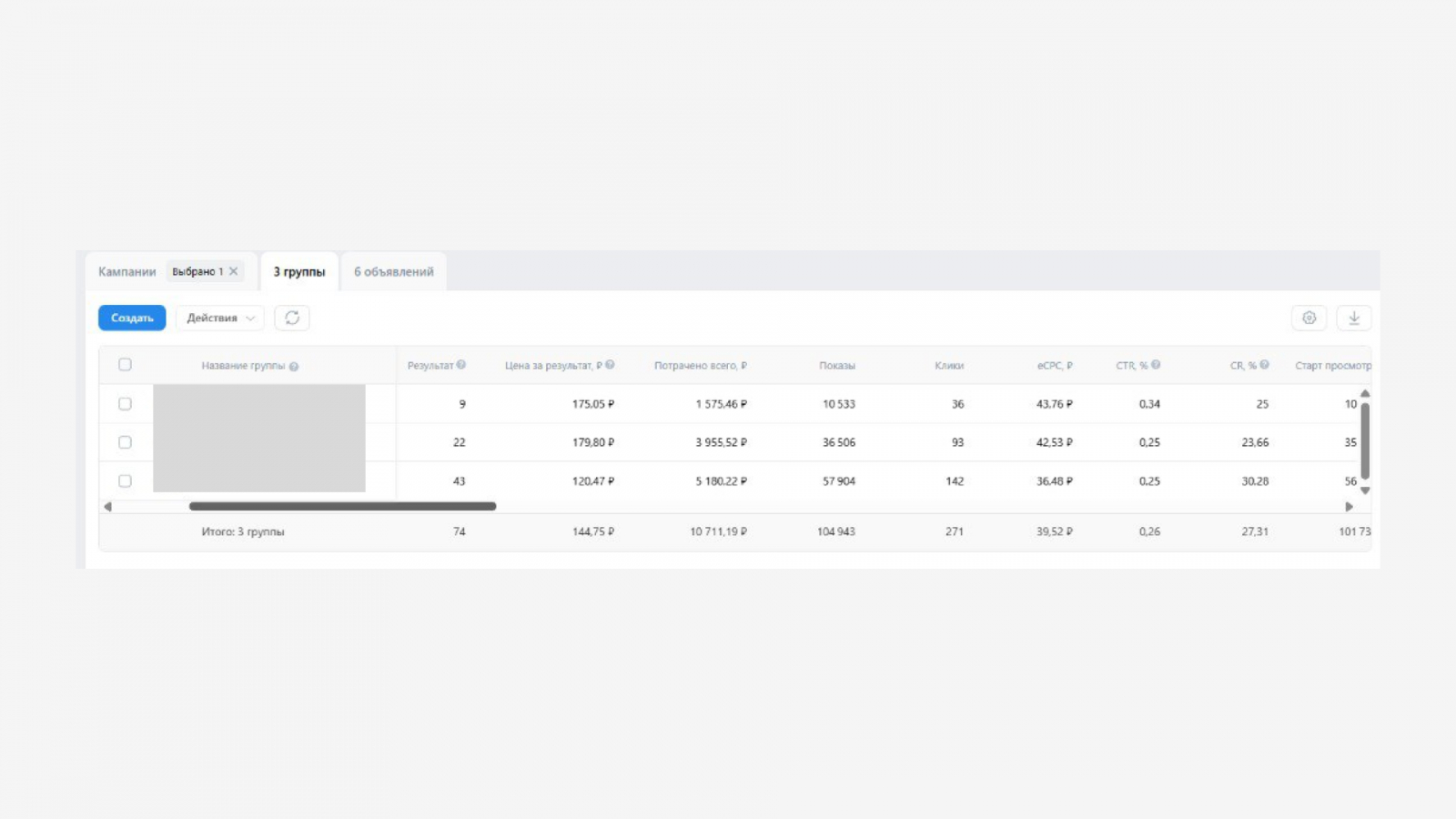
Task: Click the CR, % column header
Action: (x=1243, y=366)
